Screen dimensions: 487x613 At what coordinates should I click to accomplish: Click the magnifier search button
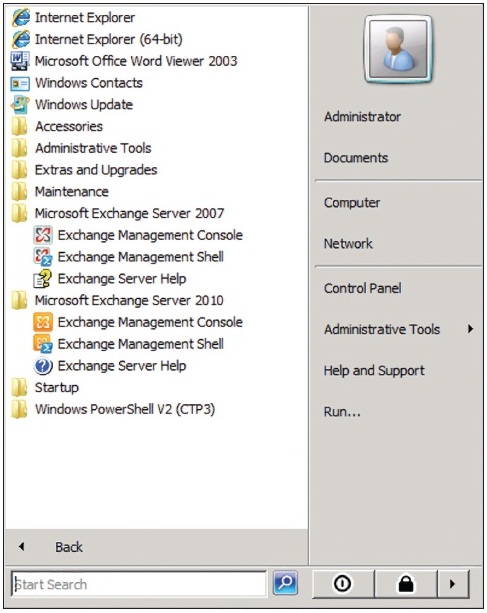click(285, 584)
